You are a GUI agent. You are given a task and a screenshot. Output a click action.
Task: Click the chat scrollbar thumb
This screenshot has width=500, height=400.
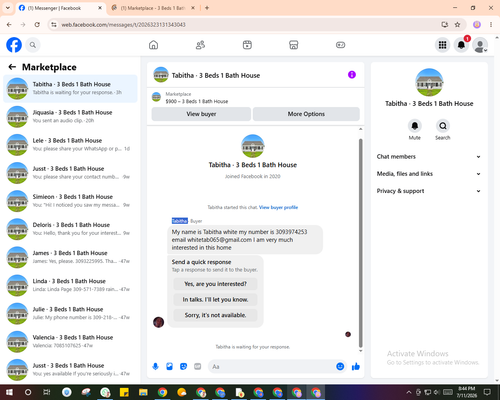[x=360, y=243]
